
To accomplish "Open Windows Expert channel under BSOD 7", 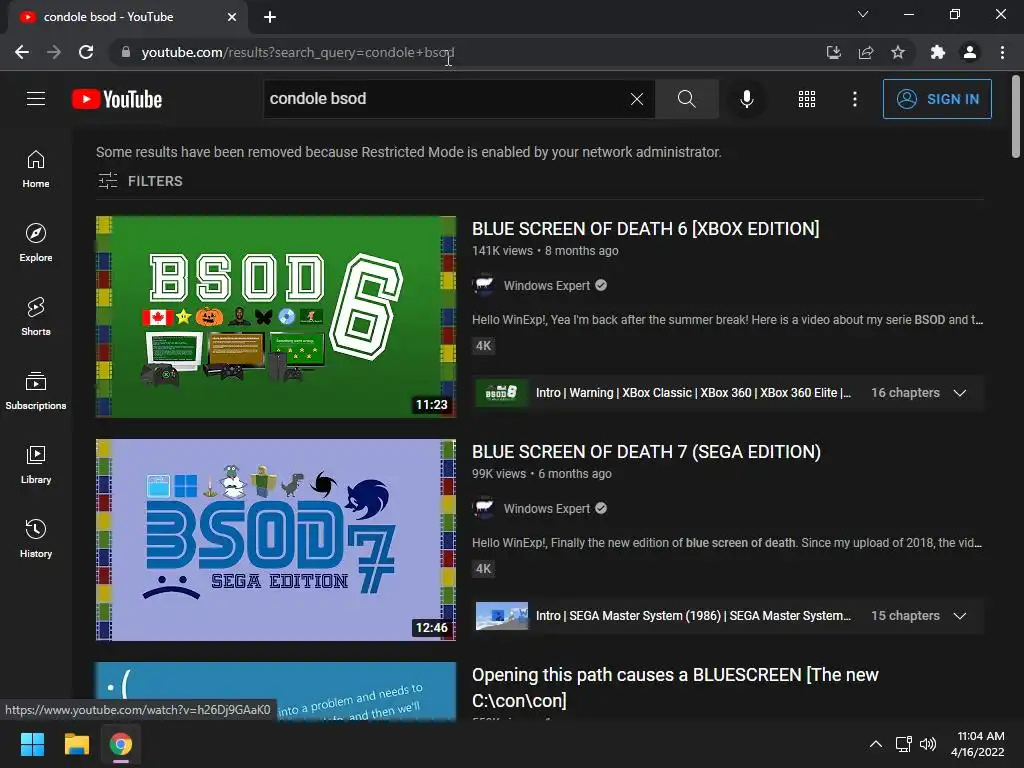I will 547,509.
